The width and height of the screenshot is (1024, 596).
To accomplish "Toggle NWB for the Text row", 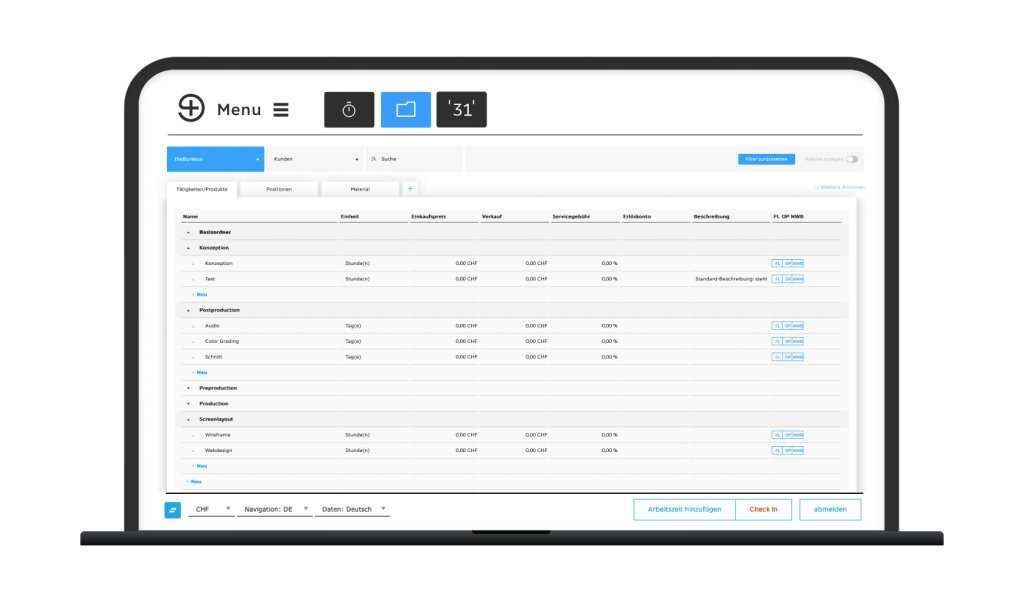I will [798, 279].
